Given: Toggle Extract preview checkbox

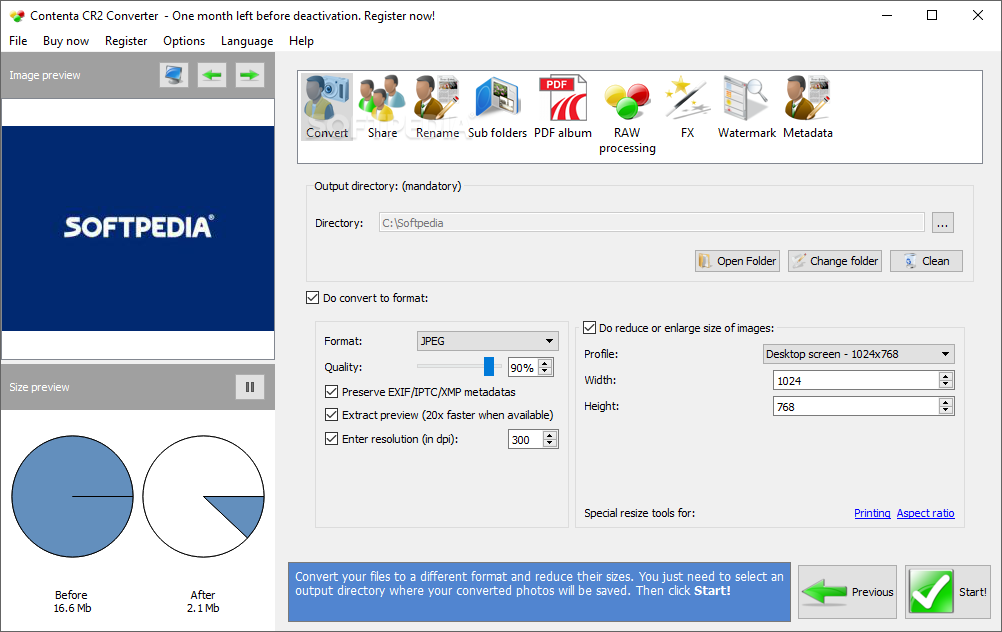Looking at the screenshot, I should pos(331,415).
